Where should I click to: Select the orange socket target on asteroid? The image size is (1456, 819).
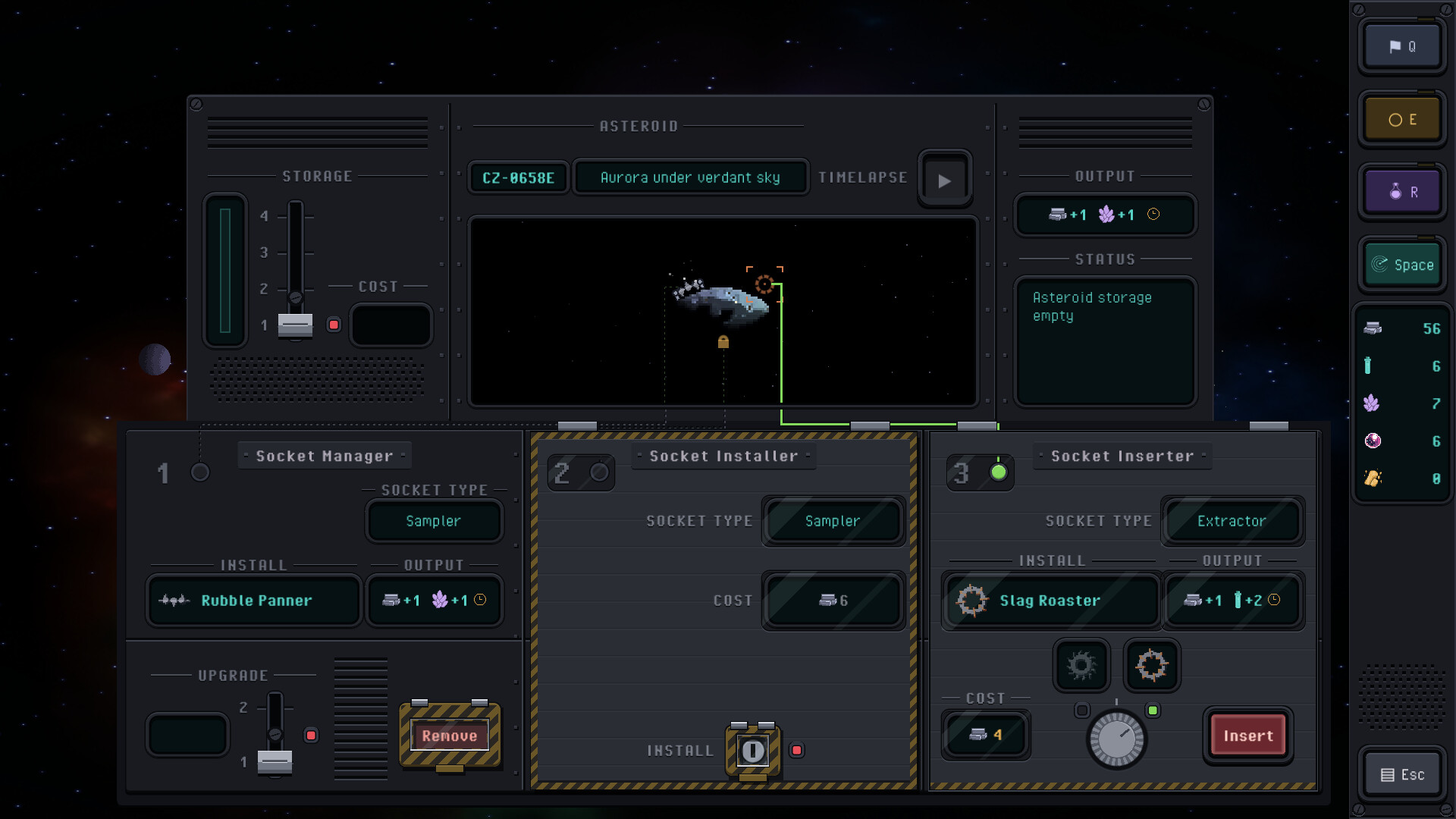[764, 284]
